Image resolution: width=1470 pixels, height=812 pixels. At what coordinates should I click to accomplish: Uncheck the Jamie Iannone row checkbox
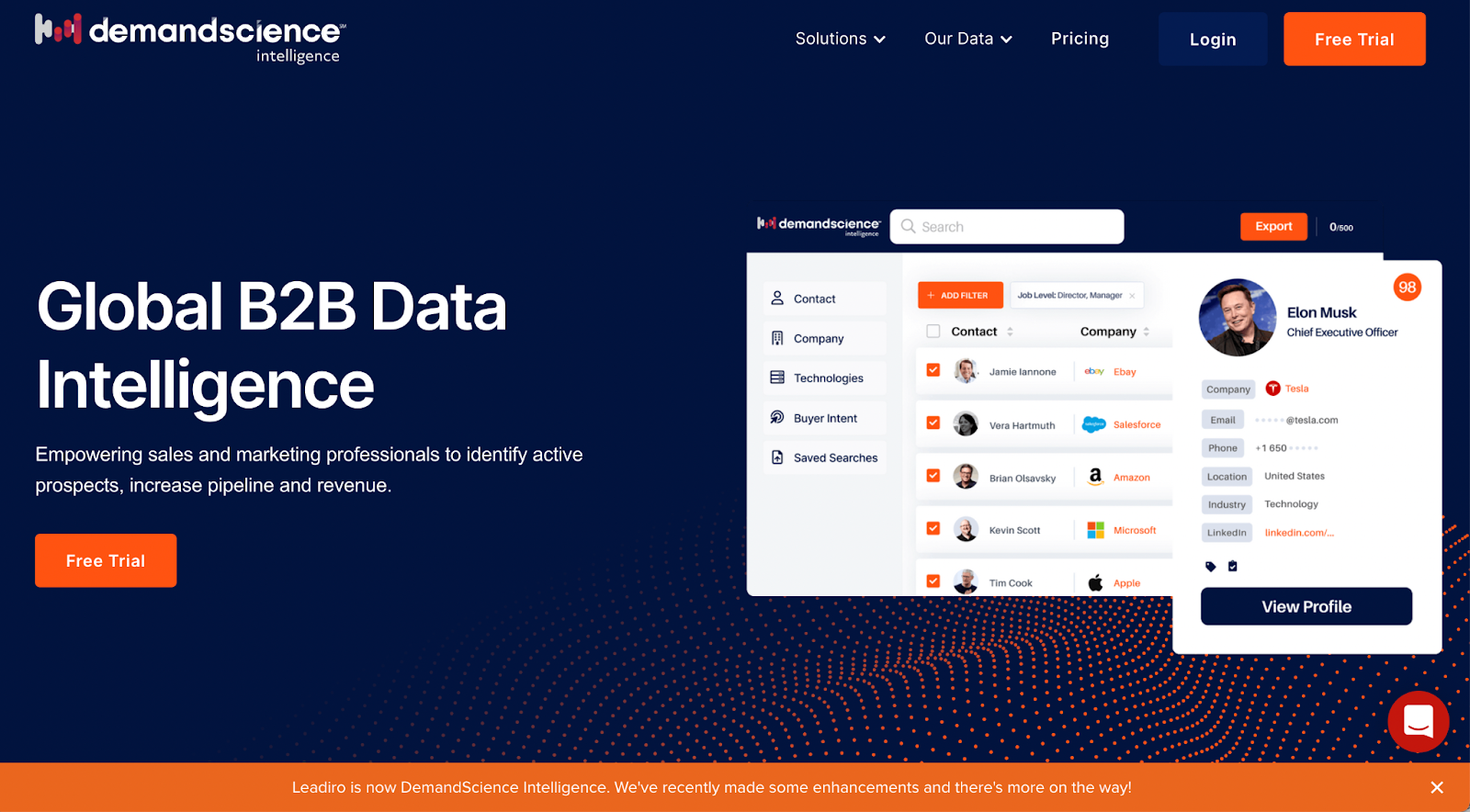[x=933, y=370]
